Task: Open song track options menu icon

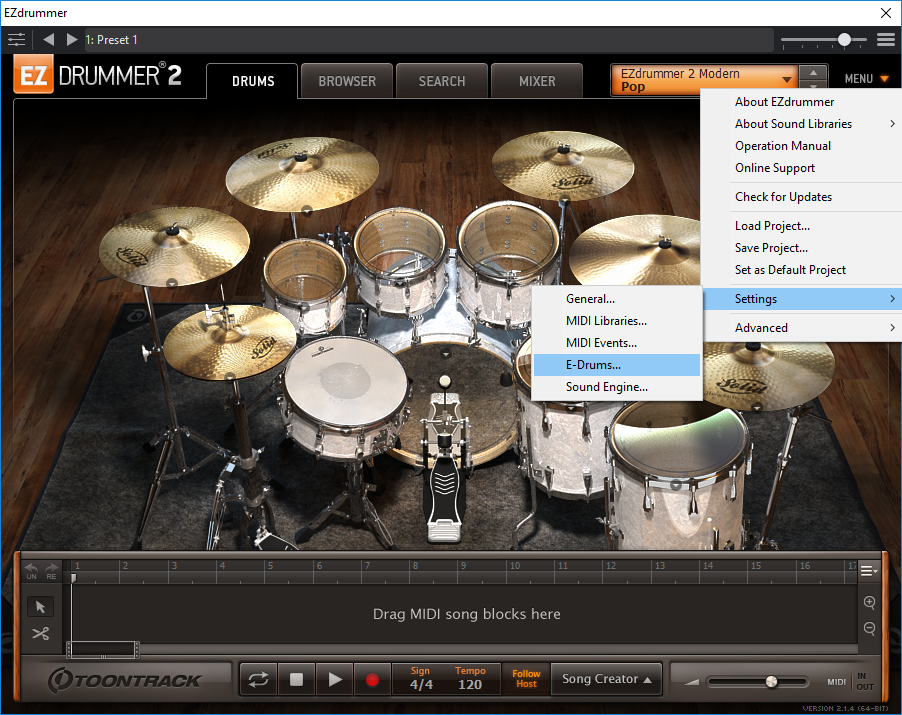Action: (x=869, y=571)
